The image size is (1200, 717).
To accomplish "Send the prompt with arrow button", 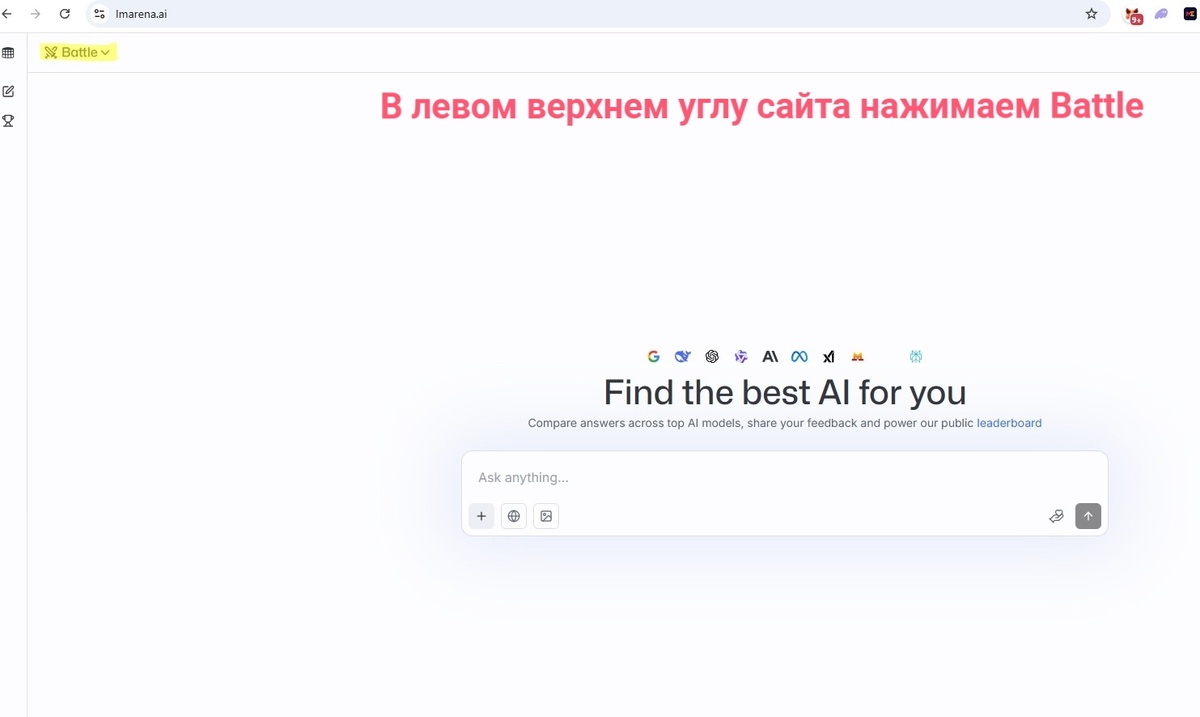I will click(x=1088, y=516).
